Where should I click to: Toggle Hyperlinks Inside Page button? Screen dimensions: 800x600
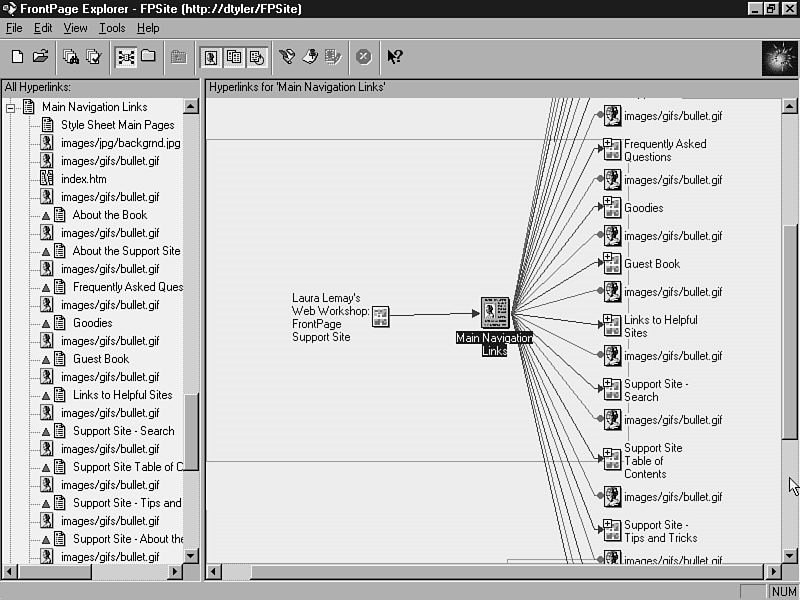pos(256,57)
